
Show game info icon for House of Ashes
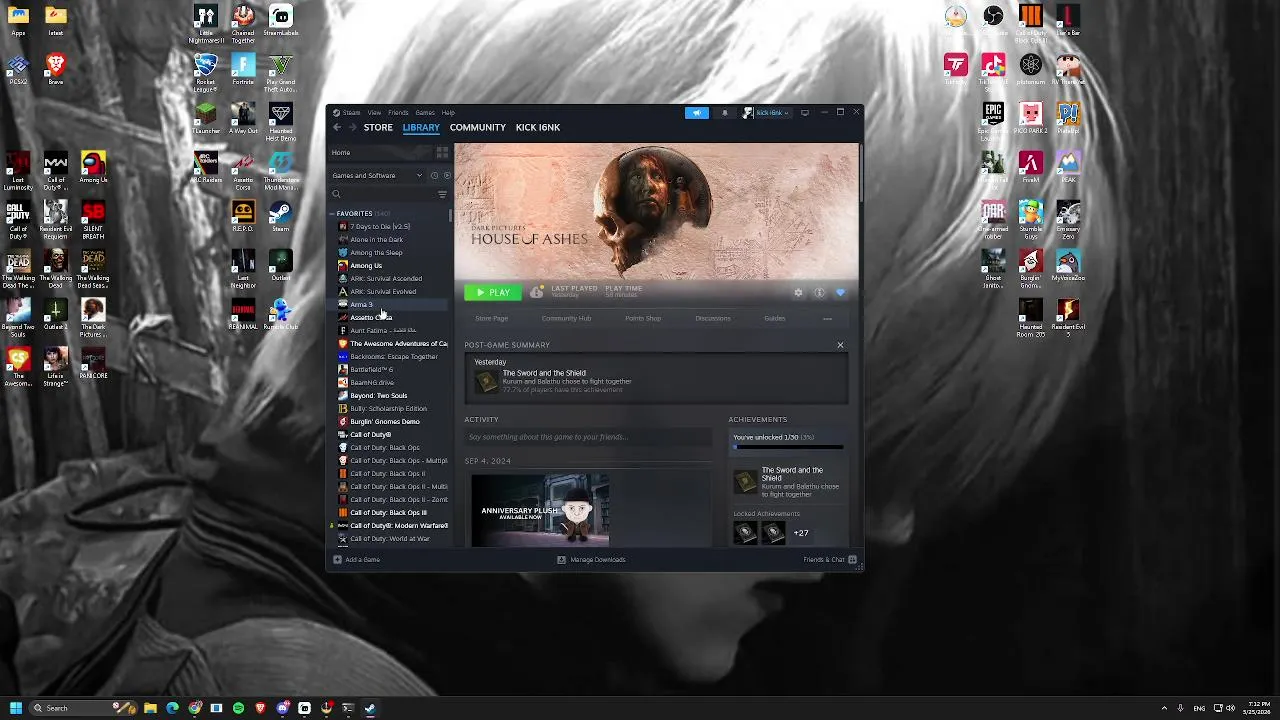click(x=819, y=292)
